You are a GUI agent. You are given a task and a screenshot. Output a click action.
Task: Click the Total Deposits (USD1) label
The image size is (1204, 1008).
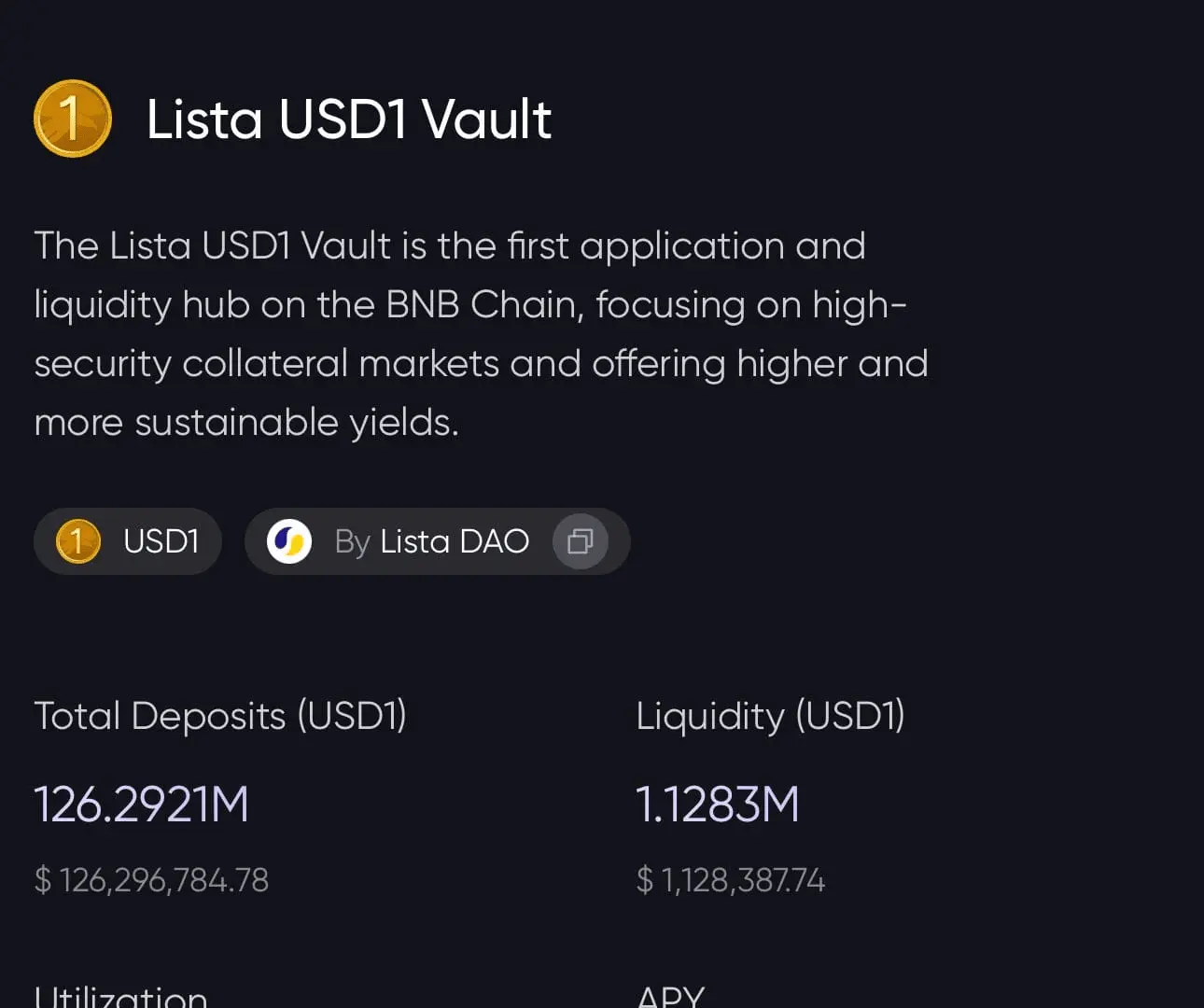220,716
